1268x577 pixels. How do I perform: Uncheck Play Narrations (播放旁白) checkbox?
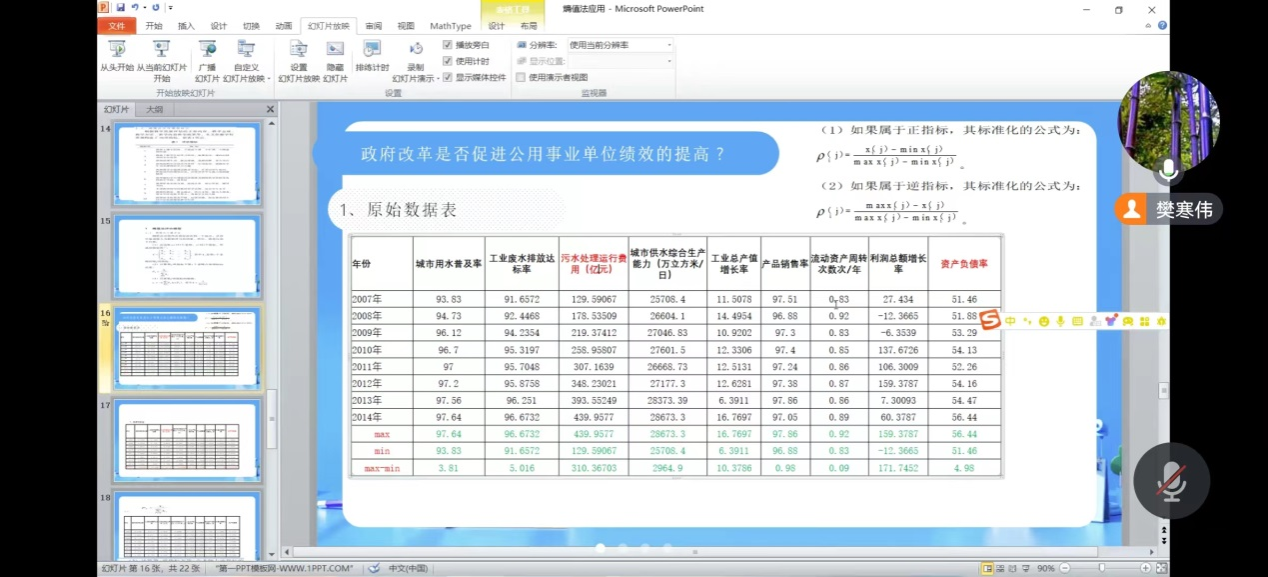tap(448, 45)
